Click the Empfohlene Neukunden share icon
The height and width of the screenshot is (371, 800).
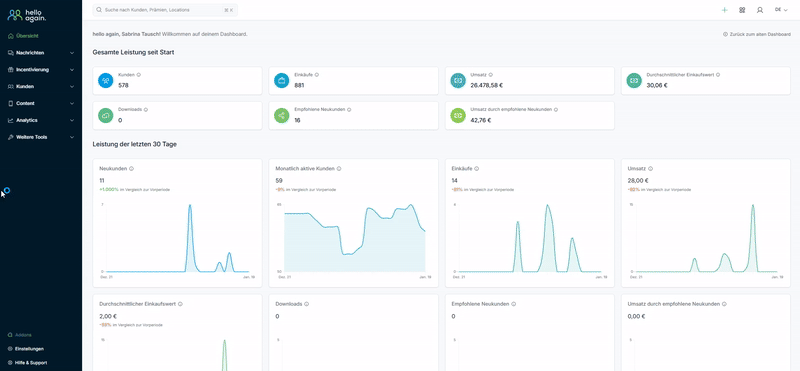[282, 115]
